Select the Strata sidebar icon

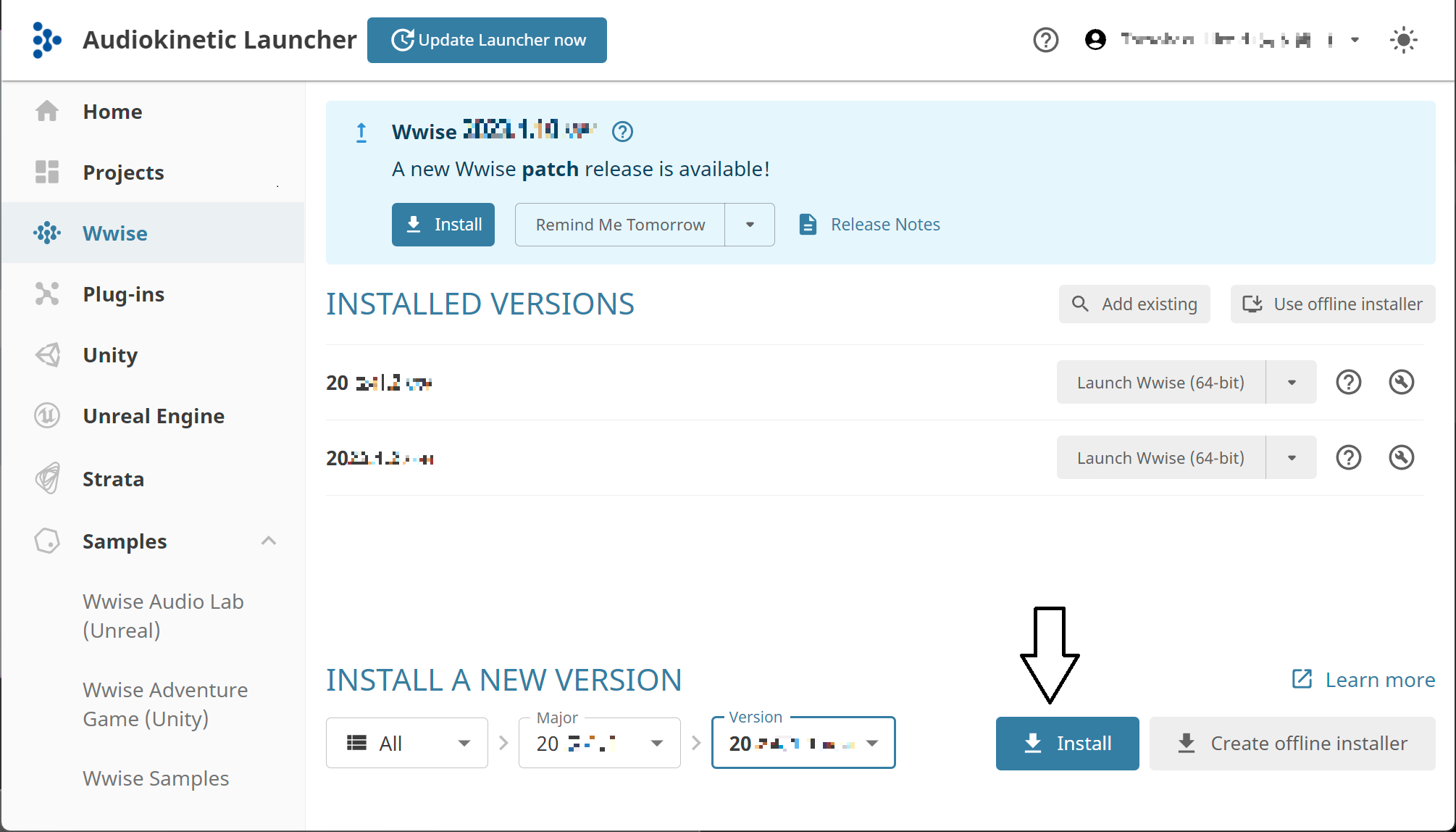(x=46, y=478)
